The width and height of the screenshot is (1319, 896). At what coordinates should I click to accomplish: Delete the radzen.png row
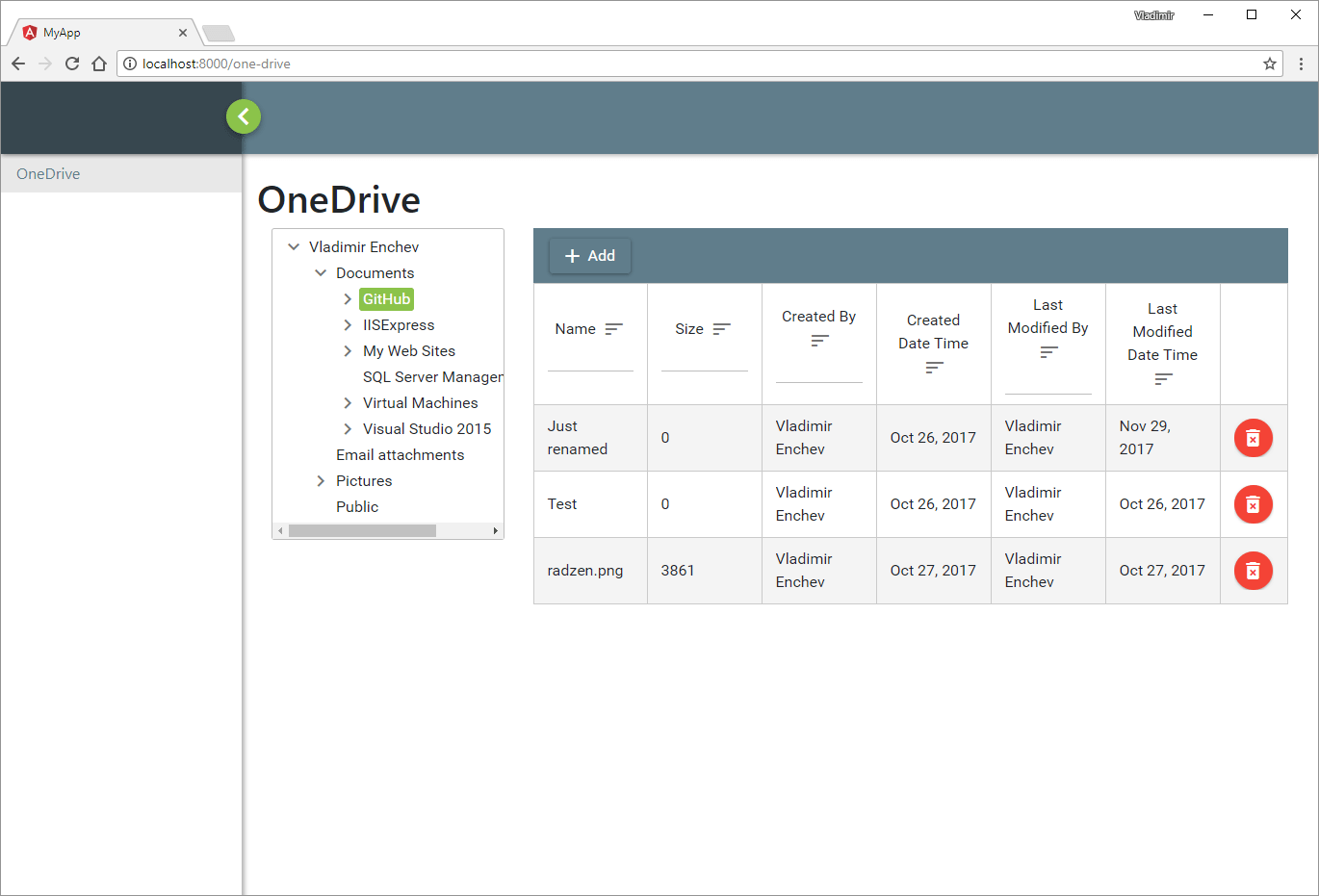click(1253, 571)
